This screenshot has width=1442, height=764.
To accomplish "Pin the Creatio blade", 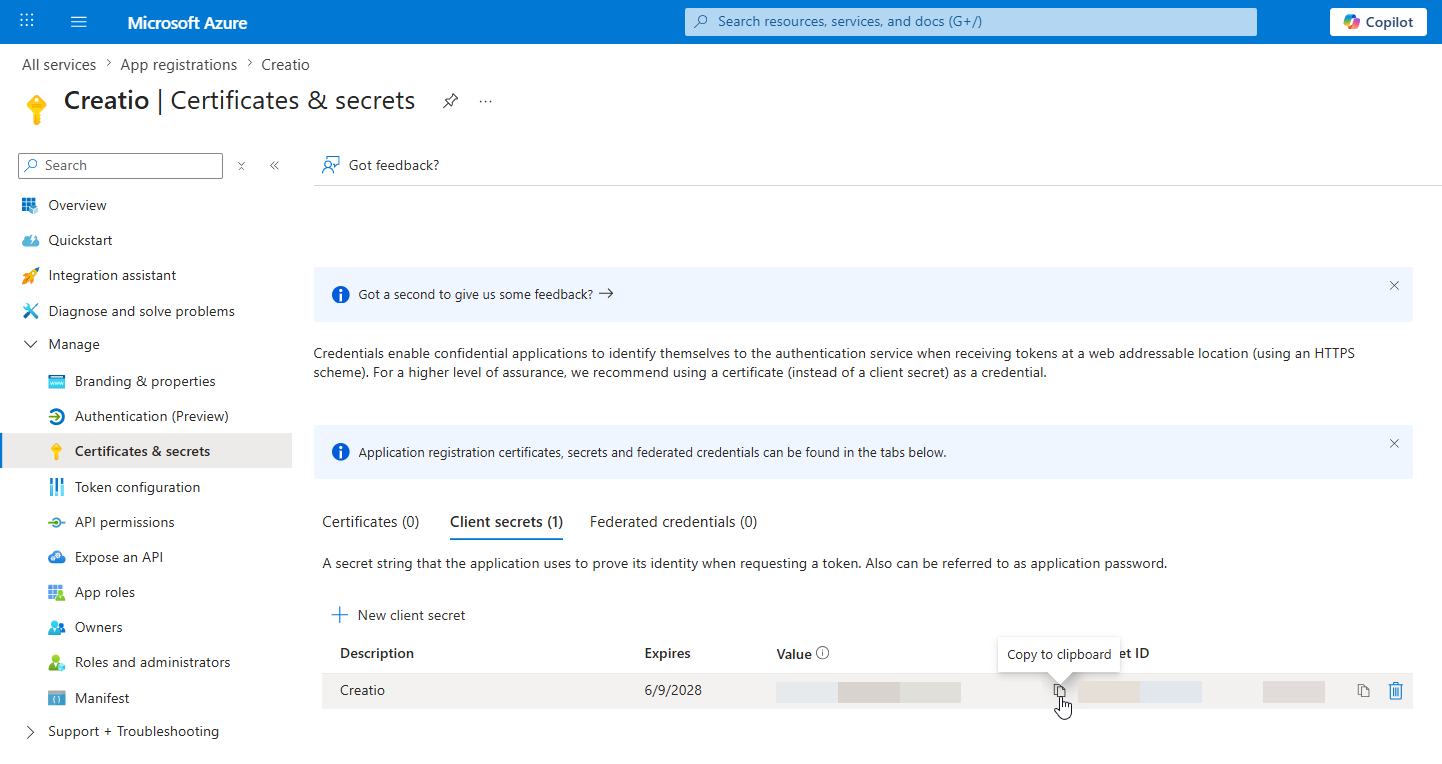I will (x=451, y=101).
